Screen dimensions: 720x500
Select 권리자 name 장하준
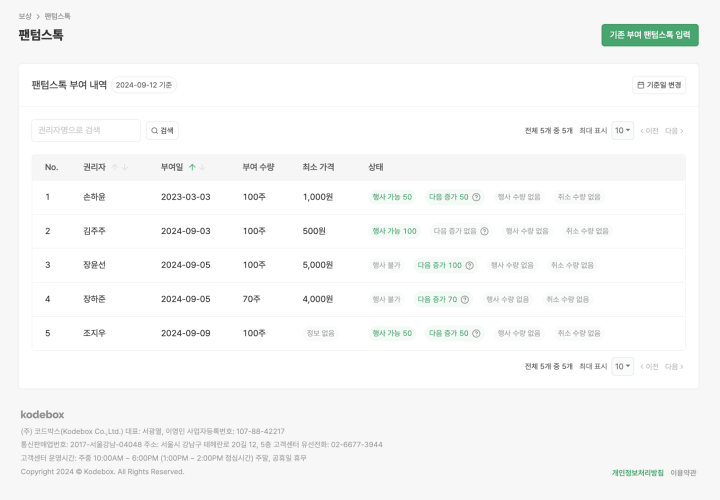coord(94,299)
